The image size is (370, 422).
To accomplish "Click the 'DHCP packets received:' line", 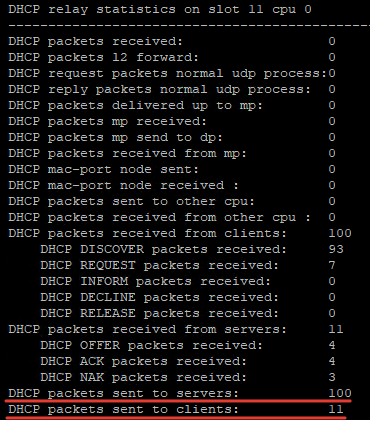I will 172,41.
